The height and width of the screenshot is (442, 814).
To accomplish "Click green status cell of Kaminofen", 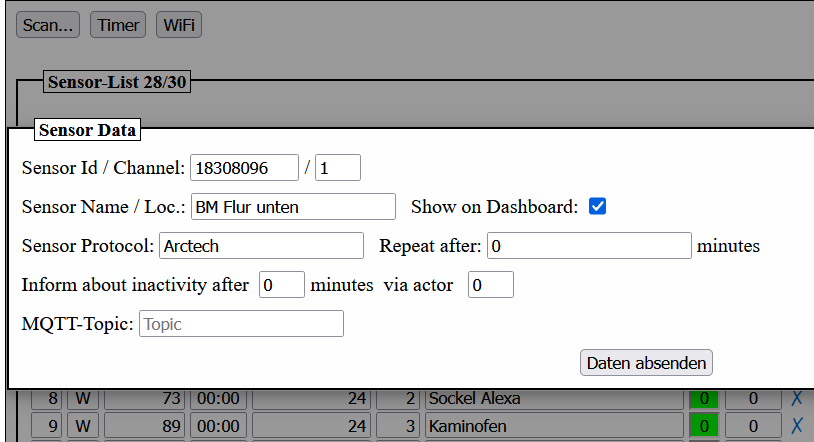I will tap(704, 426).
